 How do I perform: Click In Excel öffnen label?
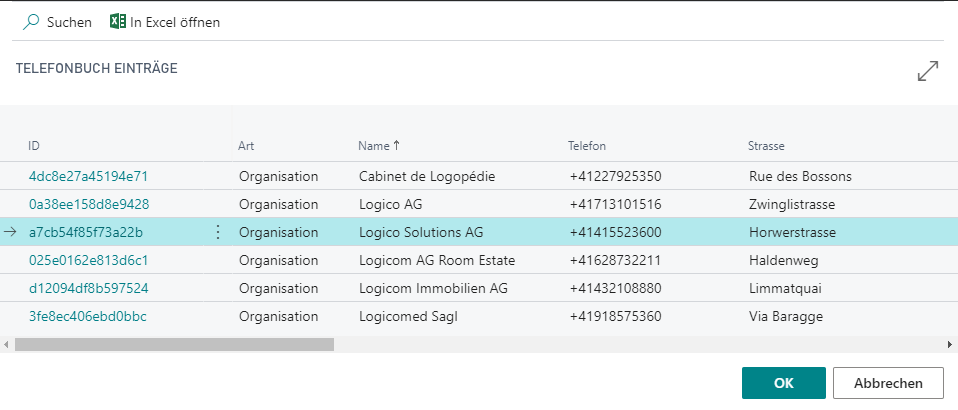(175, 23)
